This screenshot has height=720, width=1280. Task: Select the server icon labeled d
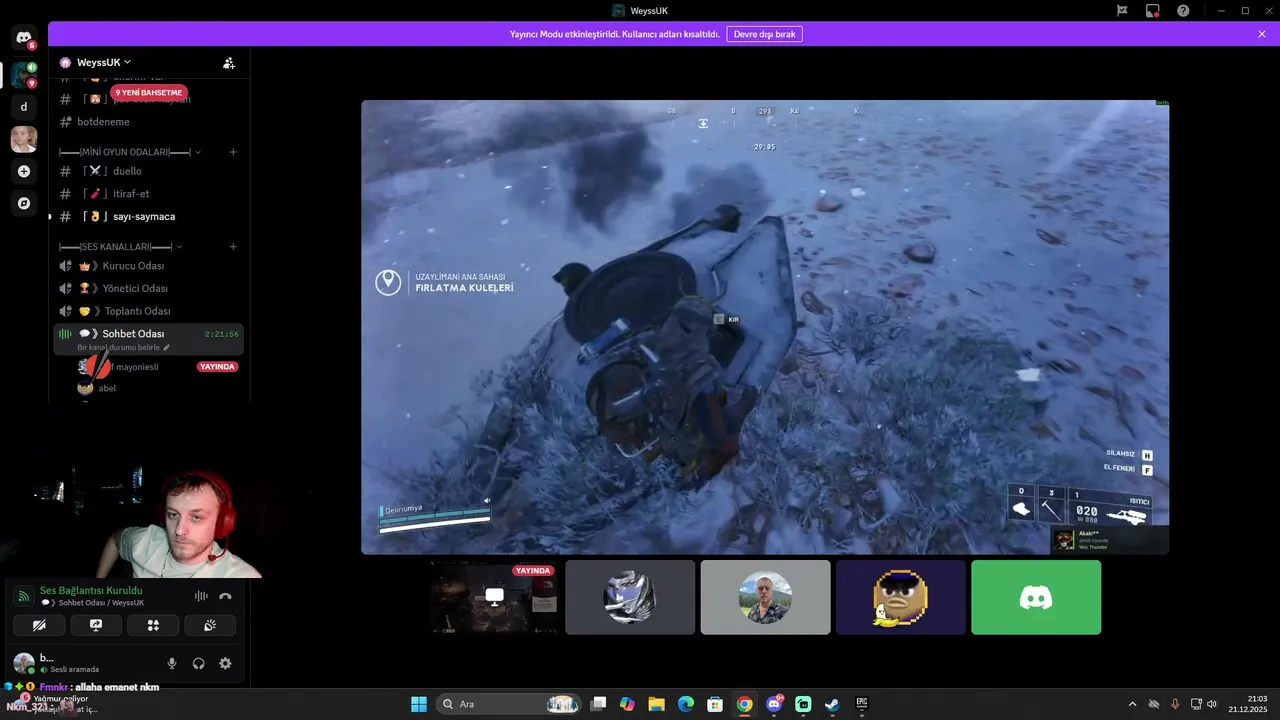tap(24, 106)
